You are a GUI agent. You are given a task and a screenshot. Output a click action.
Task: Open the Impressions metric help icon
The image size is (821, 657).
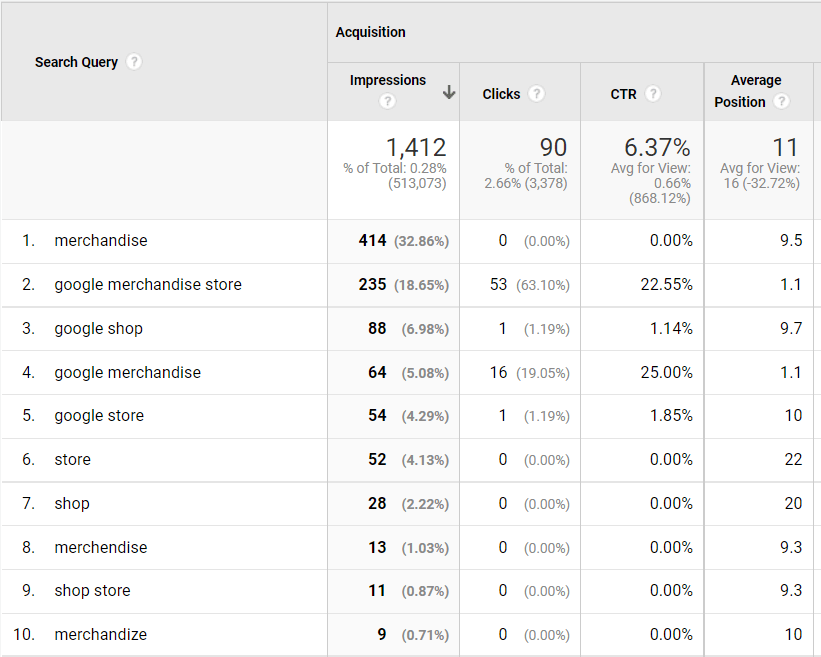[x=388, y=100]
